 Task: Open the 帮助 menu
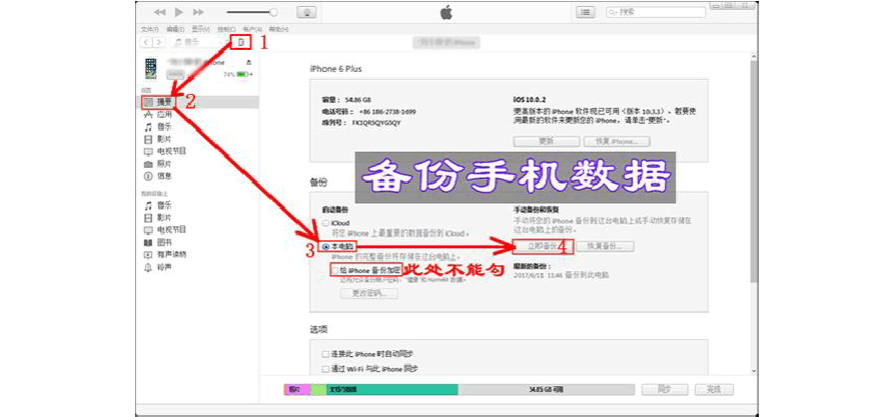tap(278, 28)
